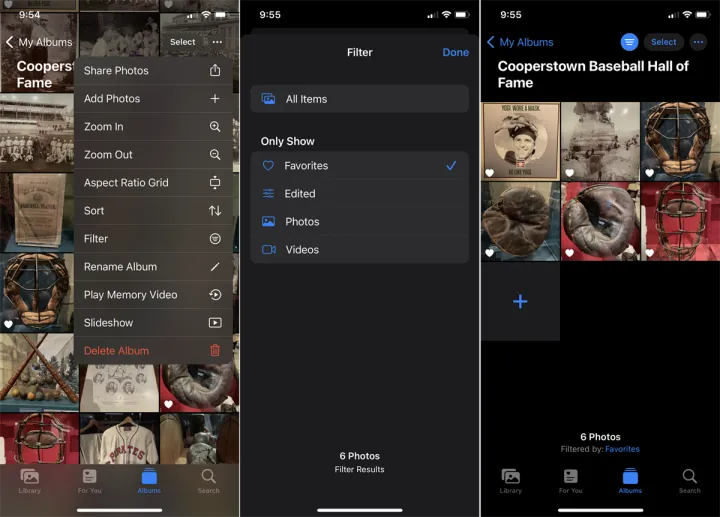Click the red trash icon for Delete Album

tap(215, 351)
